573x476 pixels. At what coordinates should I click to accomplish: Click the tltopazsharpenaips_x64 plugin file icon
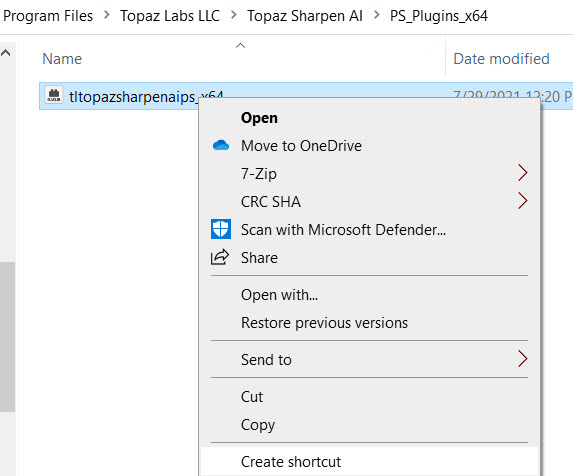pos(54,95)
